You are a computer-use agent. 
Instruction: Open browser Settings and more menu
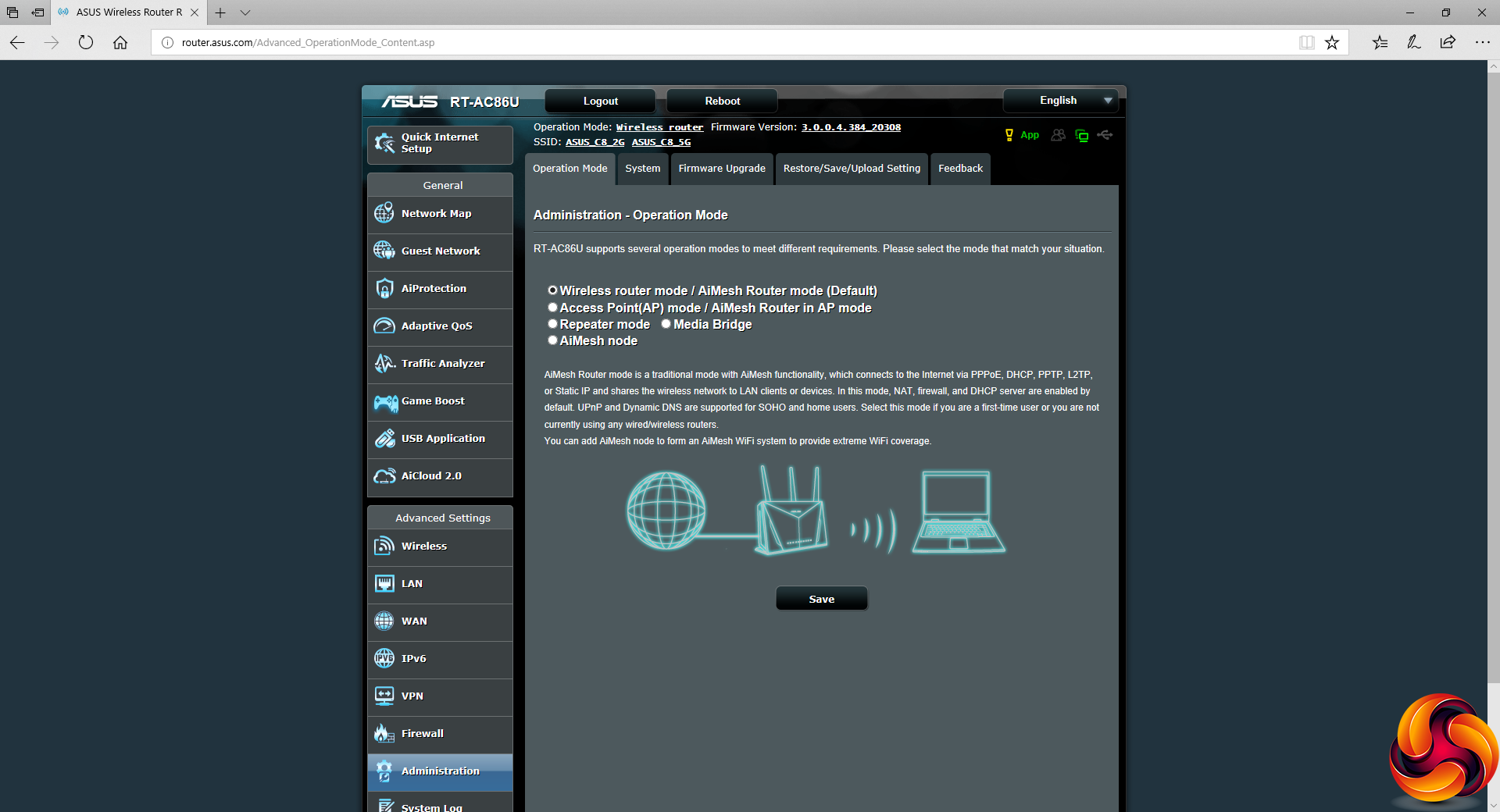pos(1482,42)
